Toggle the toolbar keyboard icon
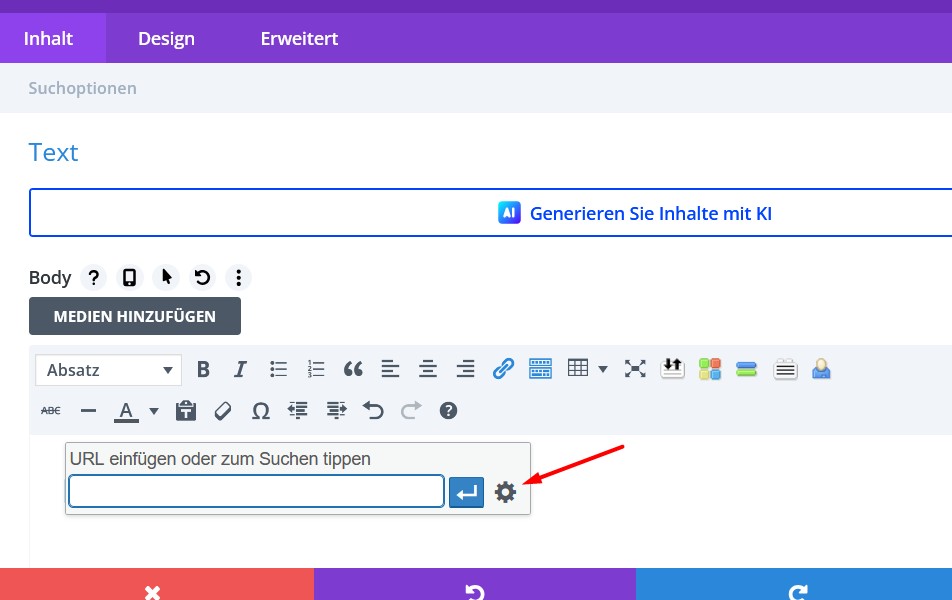This screenshot has height=600, width=952. (540, 369)
